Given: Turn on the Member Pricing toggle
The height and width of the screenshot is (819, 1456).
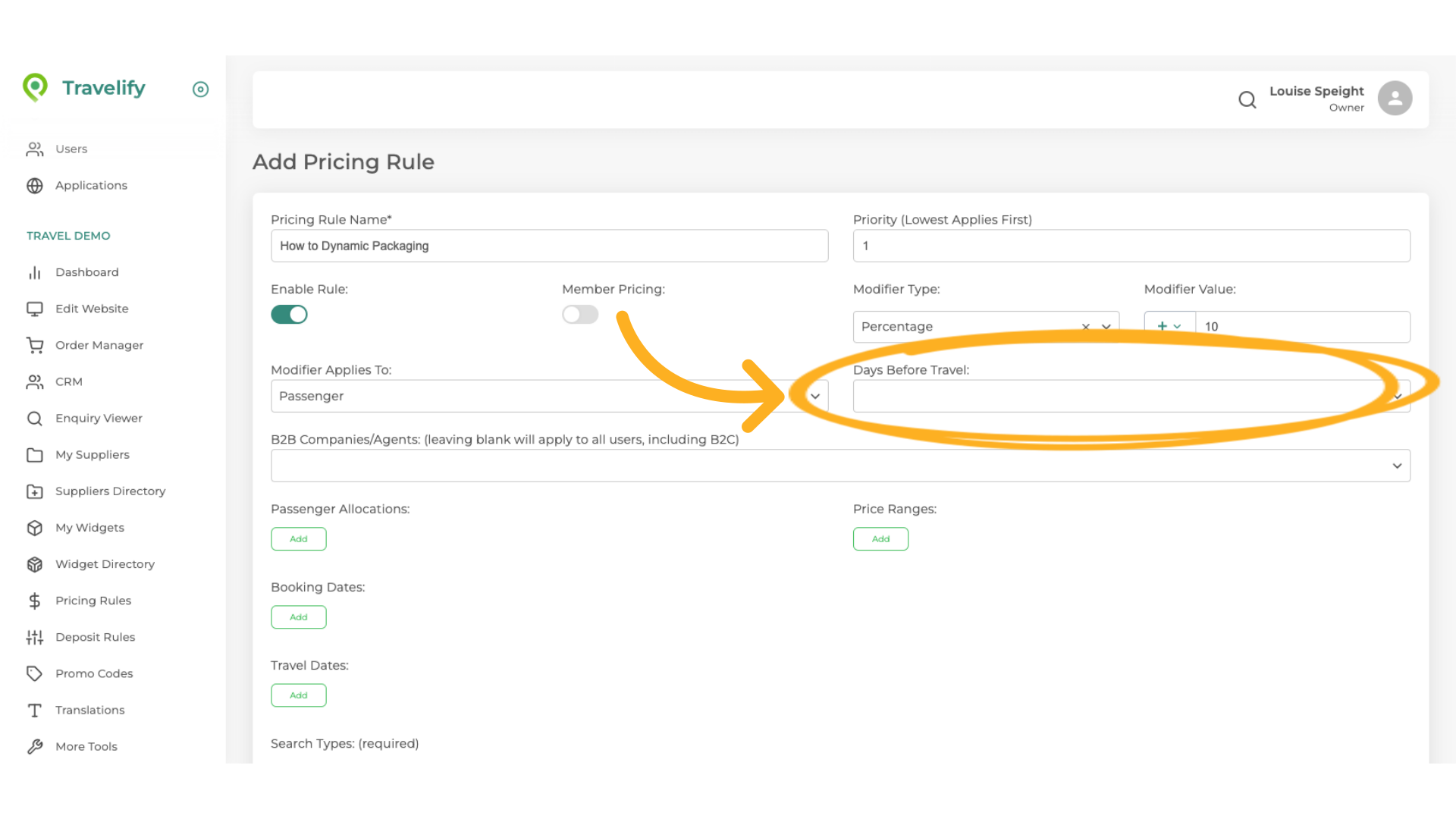Looking at the screenshot, I should pos(580,315).
